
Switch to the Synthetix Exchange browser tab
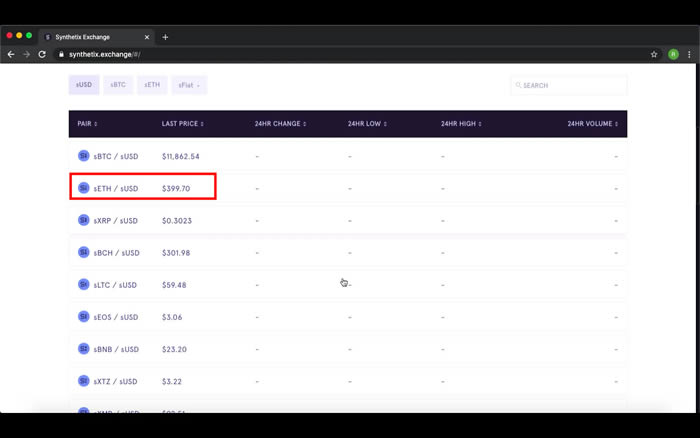point(96,37)
